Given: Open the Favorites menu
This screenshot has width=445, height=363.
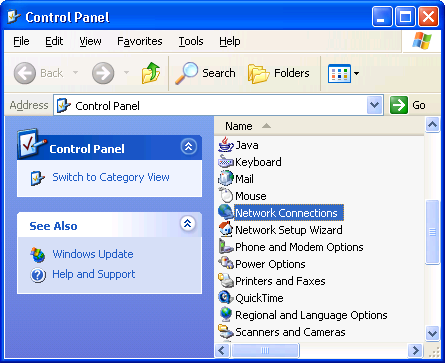Looking at the screenshot, I should tap(140, 41).
